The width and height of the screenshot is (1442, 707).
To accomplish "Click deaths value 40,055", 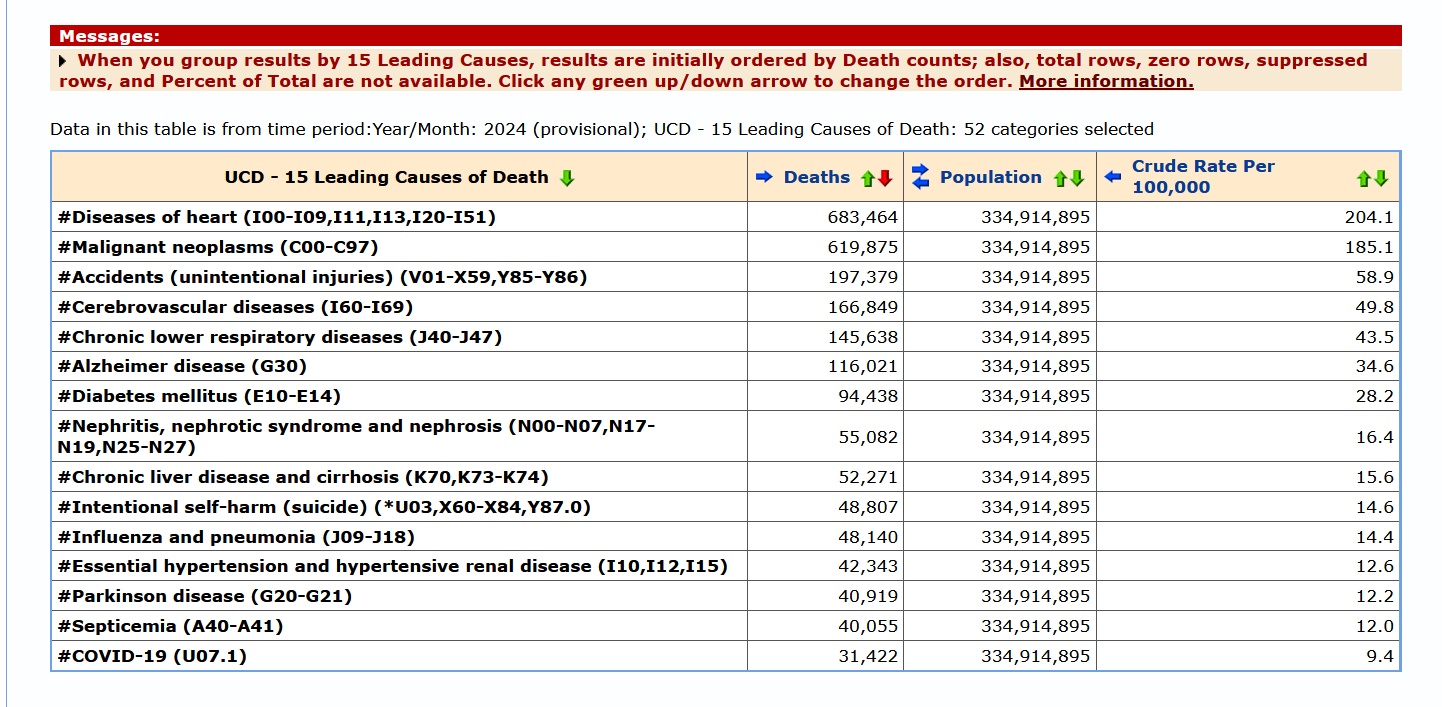I will 868,626.
